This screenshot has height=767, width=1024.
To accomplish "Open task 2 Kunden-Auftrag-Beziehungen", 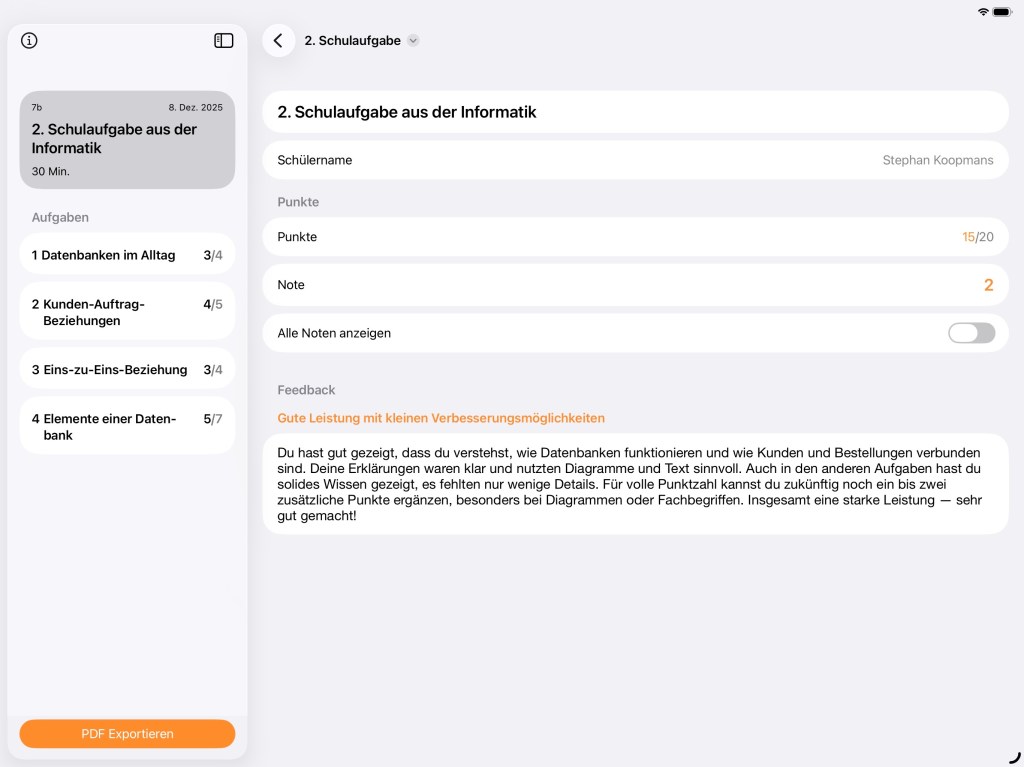I will pyautogui.click(x=127, y=312).
